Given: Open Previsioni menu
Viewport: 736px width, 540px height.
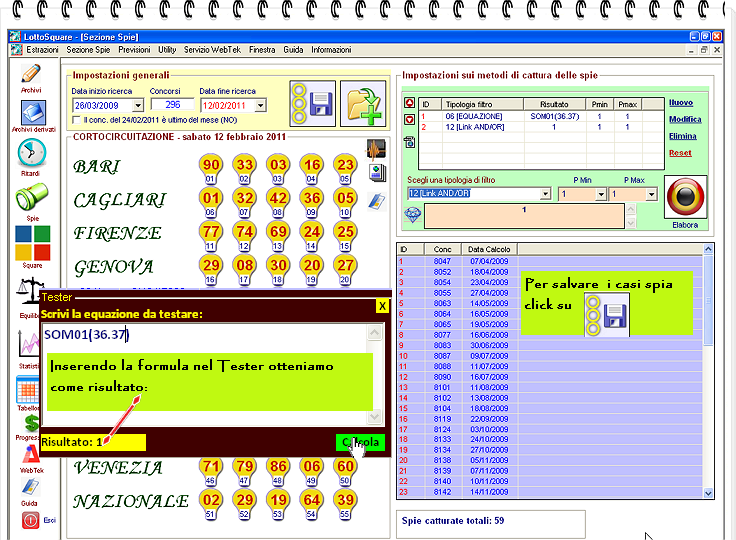Looking at the screenshot, I should coord(134,50).
